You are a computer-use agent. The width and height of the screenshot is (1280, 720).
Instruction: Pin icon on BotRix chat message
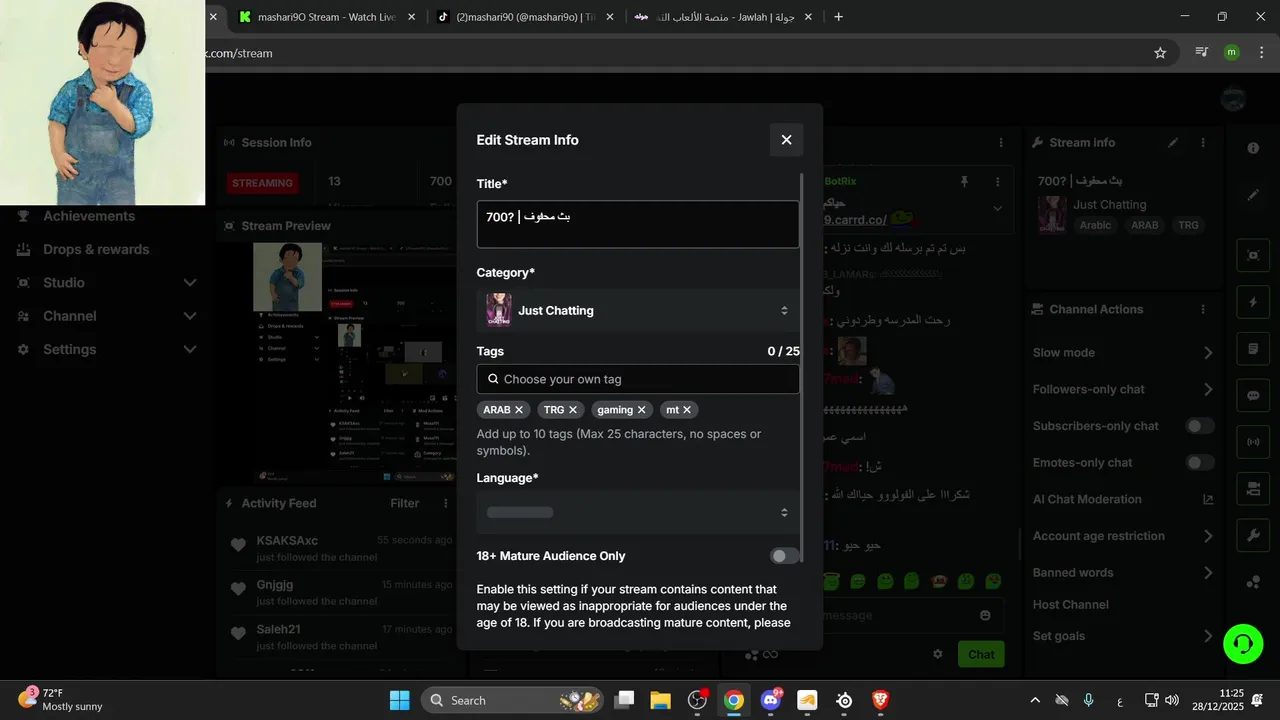964,182
